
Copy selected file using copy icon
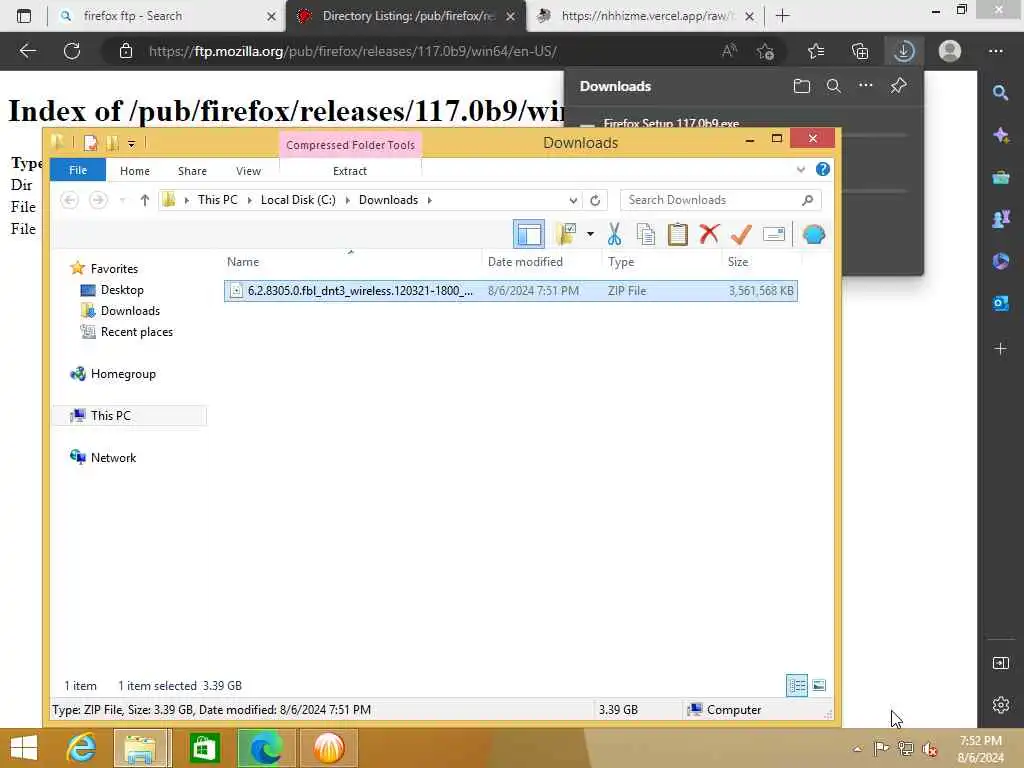645,234
